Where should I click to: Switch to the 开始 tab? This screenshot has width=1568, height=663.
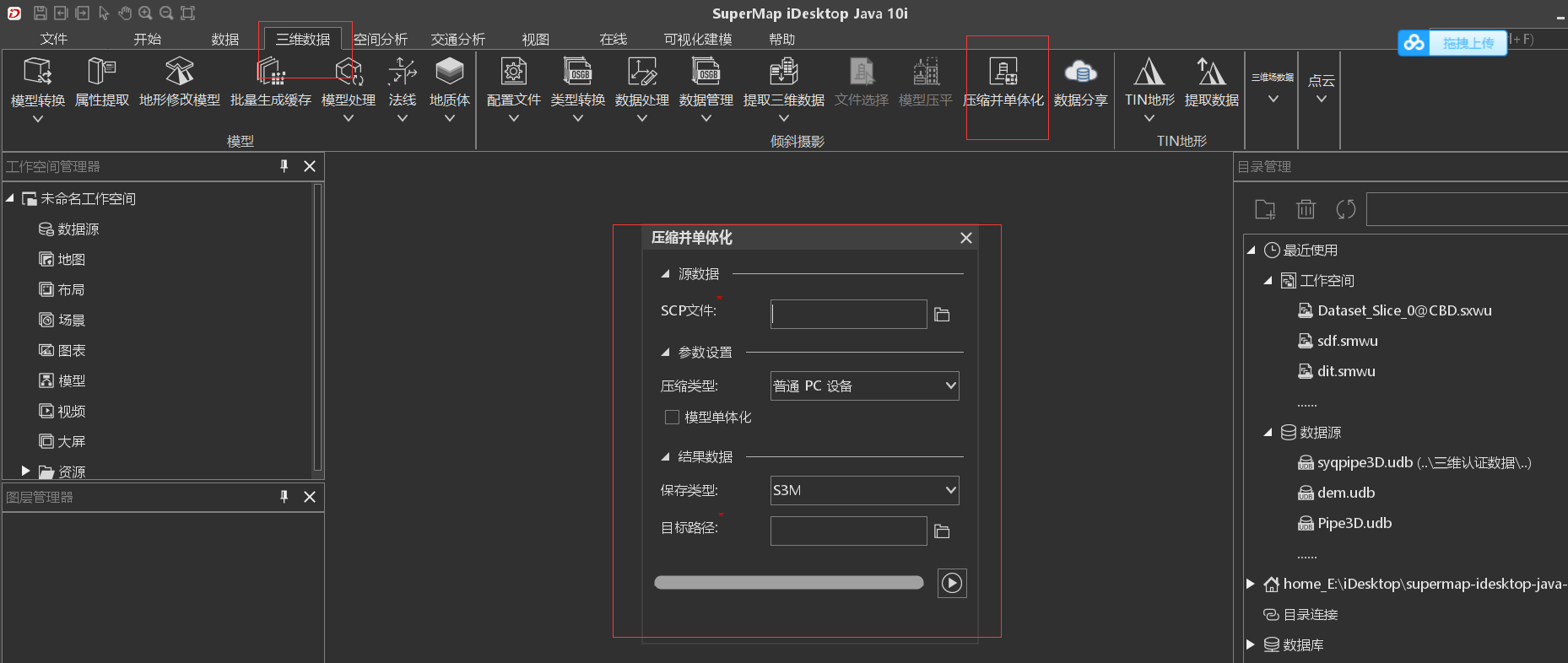(x=147, y=39)
